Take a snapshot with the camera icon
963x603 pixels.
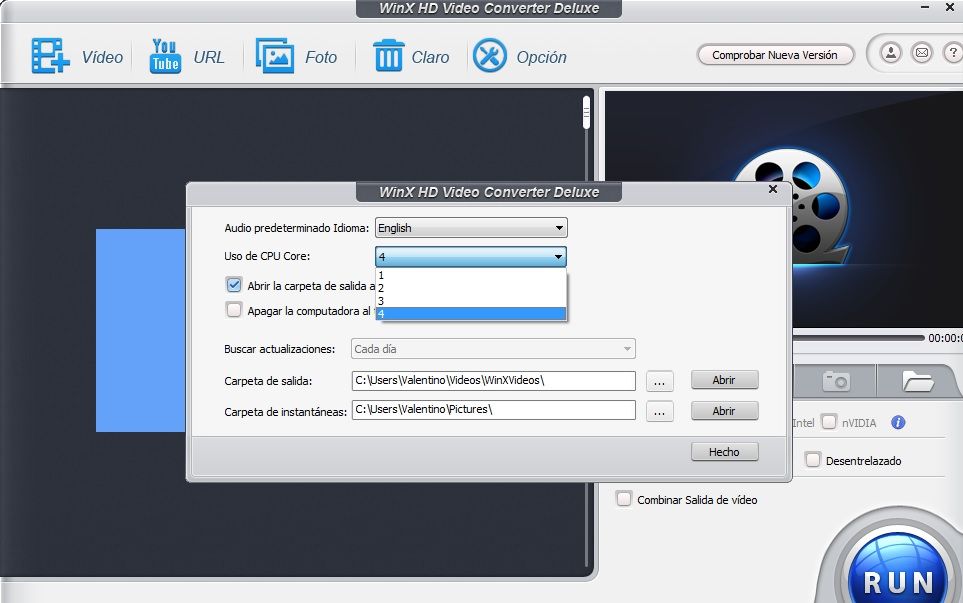coord(836,380)
